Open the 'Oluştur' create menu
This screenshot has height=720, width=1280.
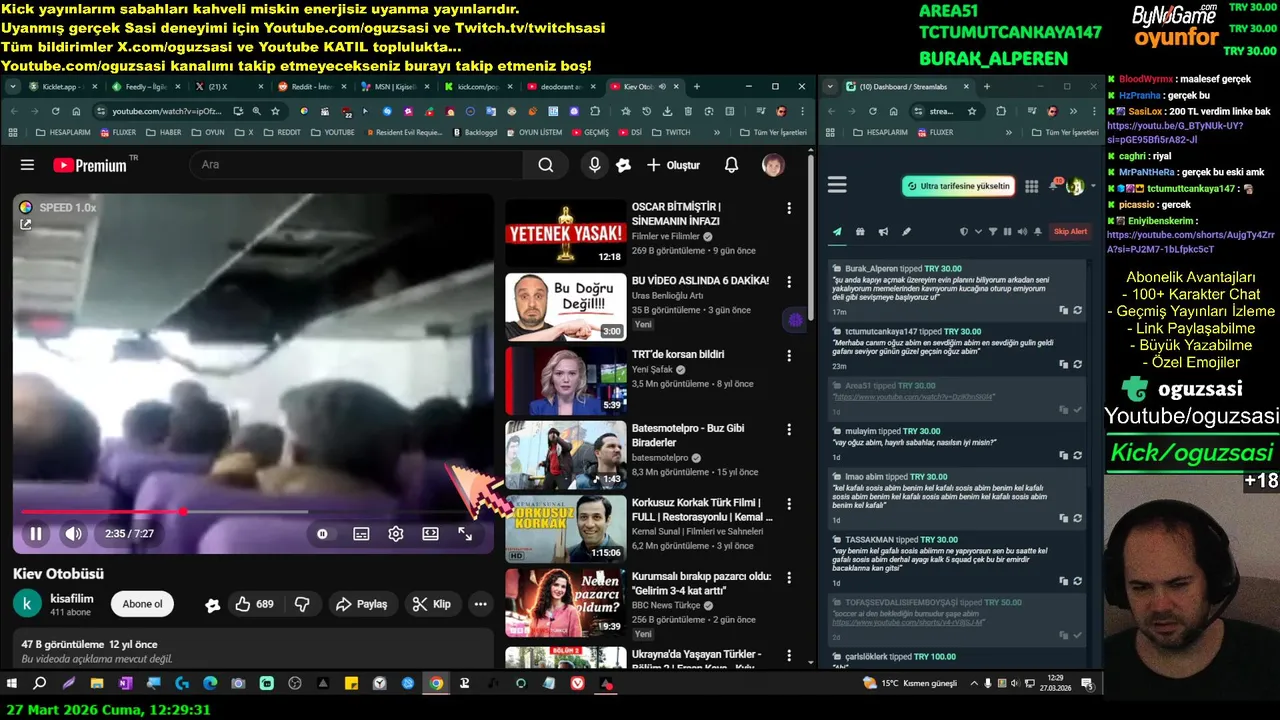pos(673,165)
